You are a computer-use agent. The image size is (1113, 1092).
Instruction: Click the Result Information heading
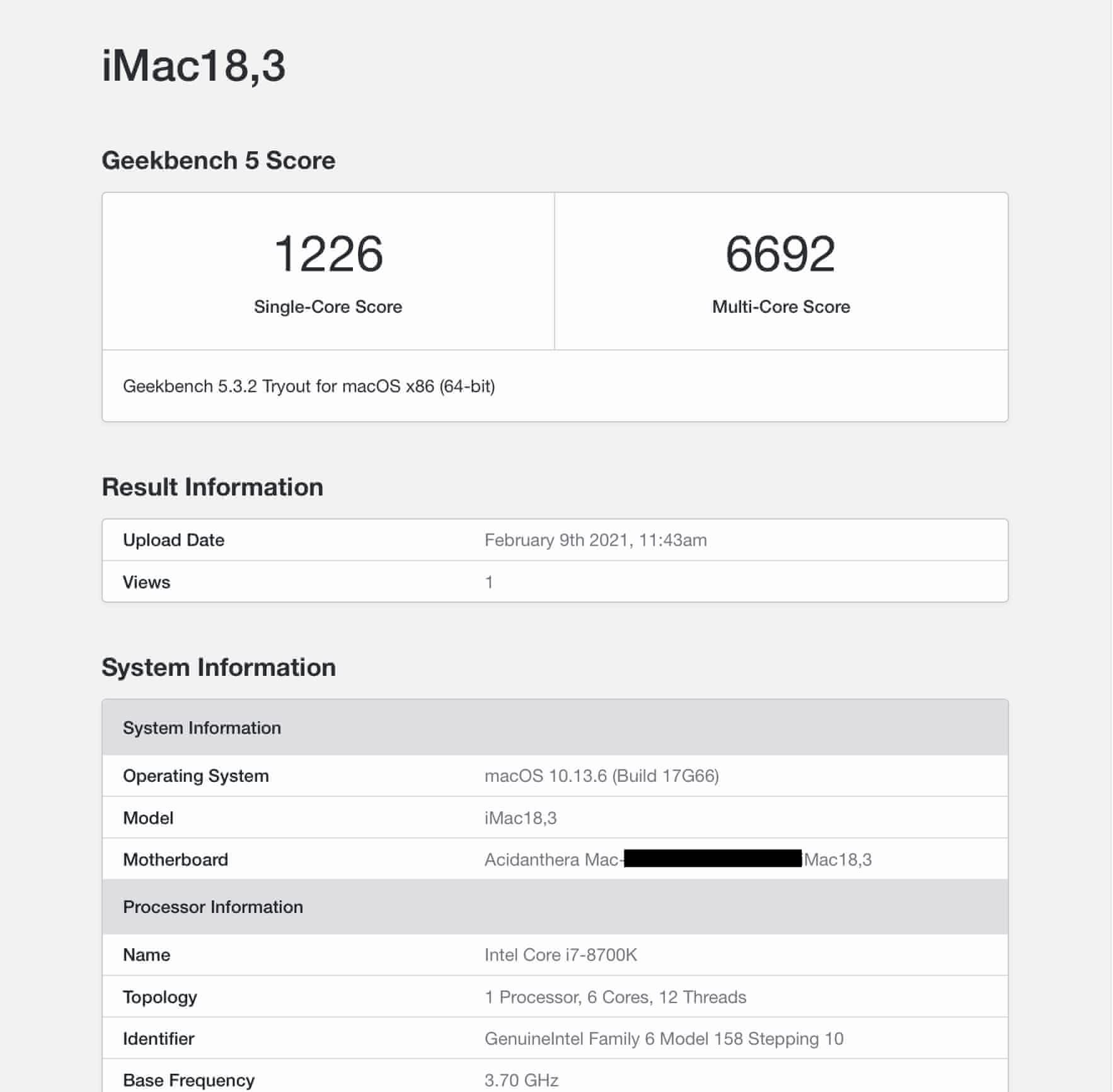coord(212,487)
